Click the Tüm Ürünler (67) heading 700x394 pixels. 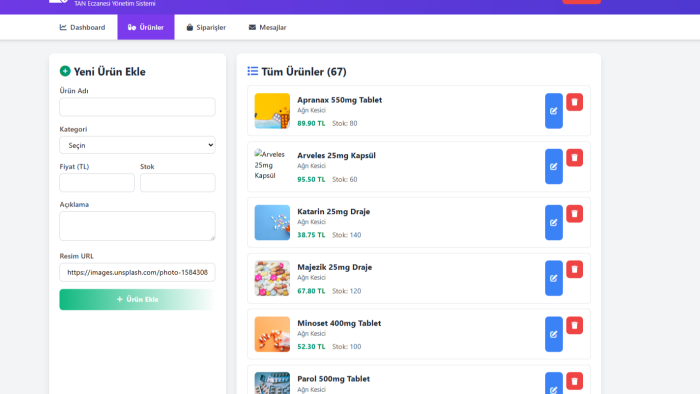304,71
